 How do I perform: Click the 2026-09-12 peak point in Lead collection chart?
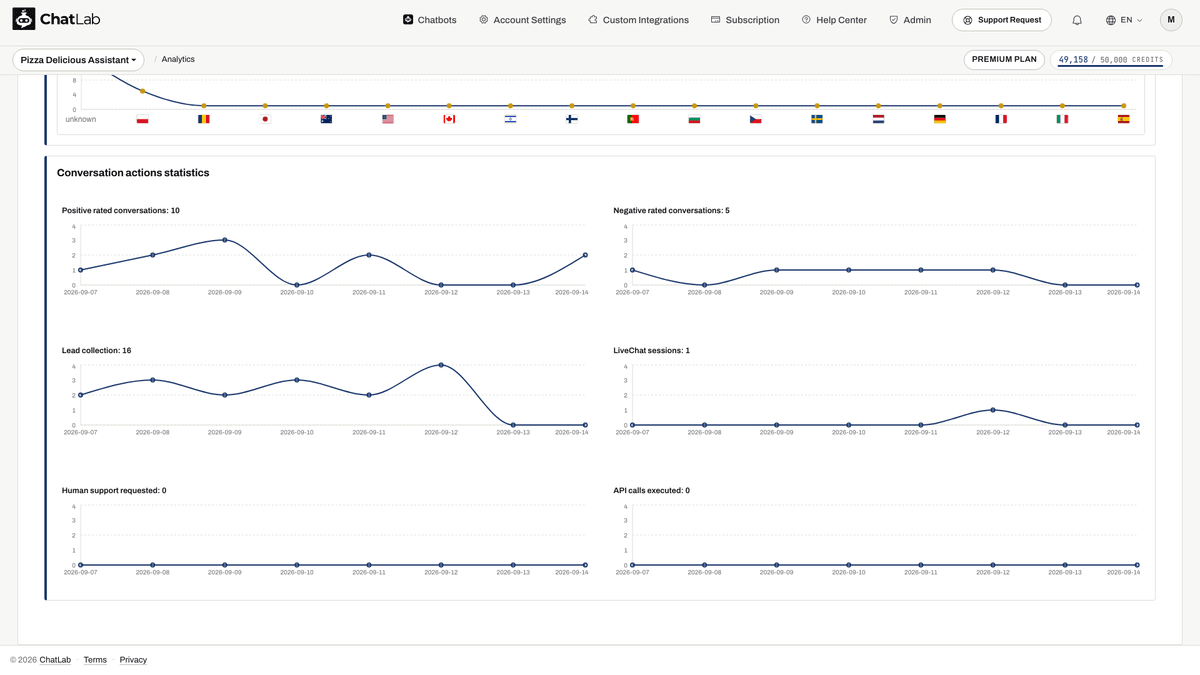441,365
